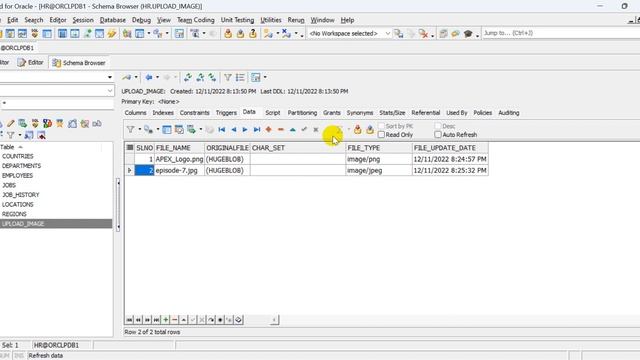This screenshot has width=640, height=360.
Task: Click the Commit icon in grid toolbar
Action: coord(358,130)
